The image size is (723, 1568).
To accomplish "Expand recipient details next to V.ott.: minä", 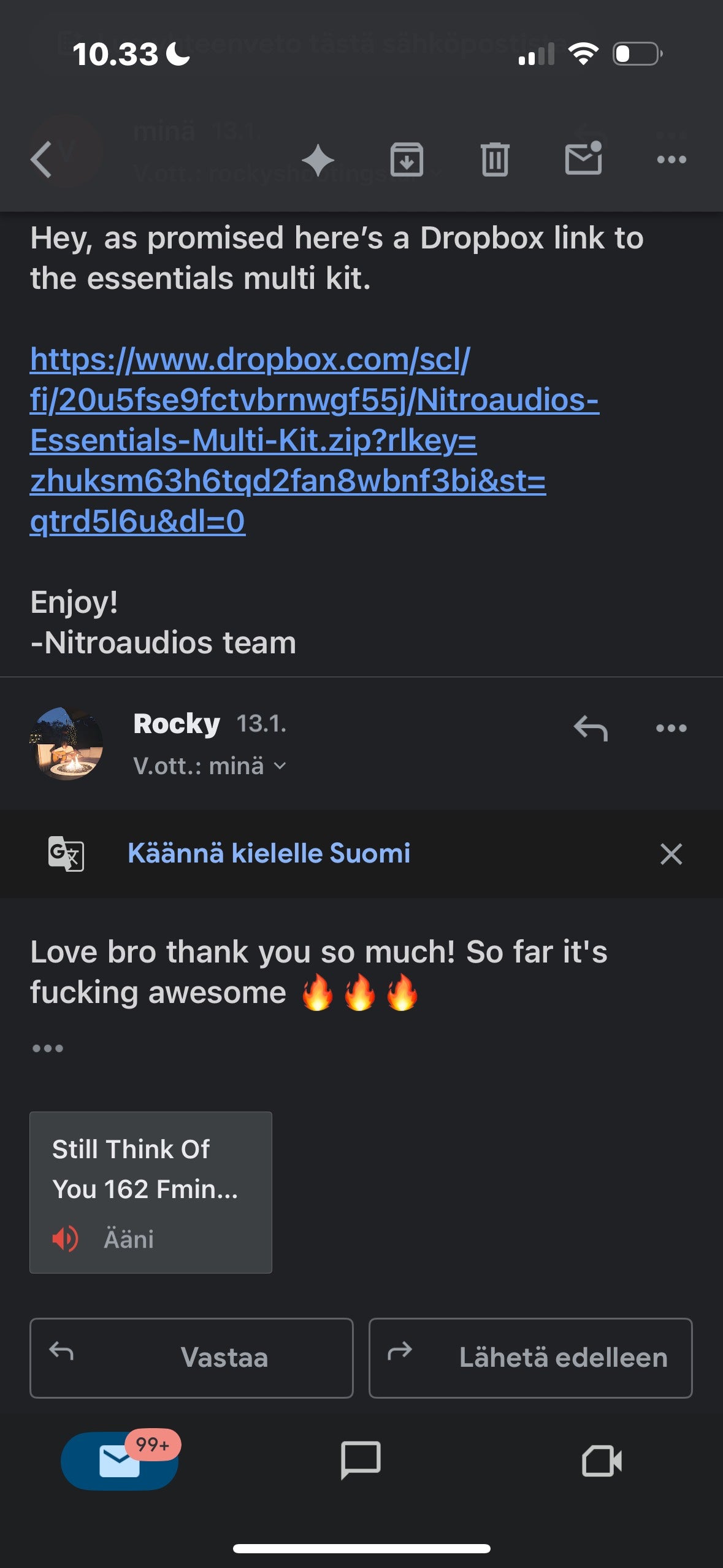I will coord(280,766).
